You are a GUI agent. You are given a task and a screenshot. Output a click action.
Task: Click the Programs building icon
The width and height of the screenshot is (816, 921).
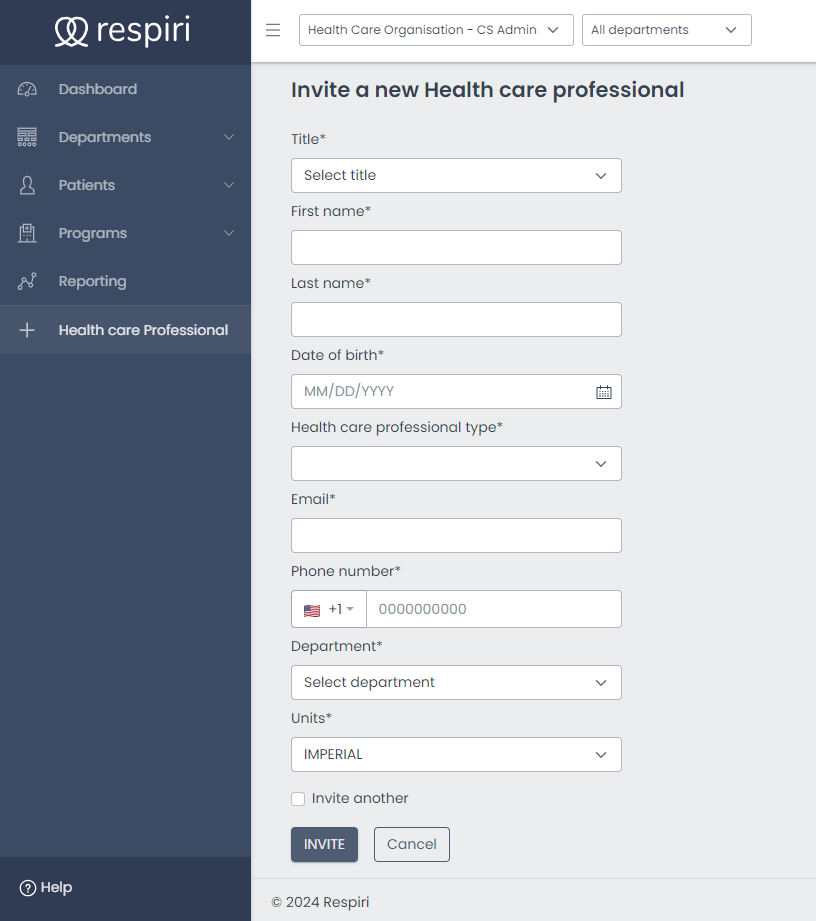point(27,233)
